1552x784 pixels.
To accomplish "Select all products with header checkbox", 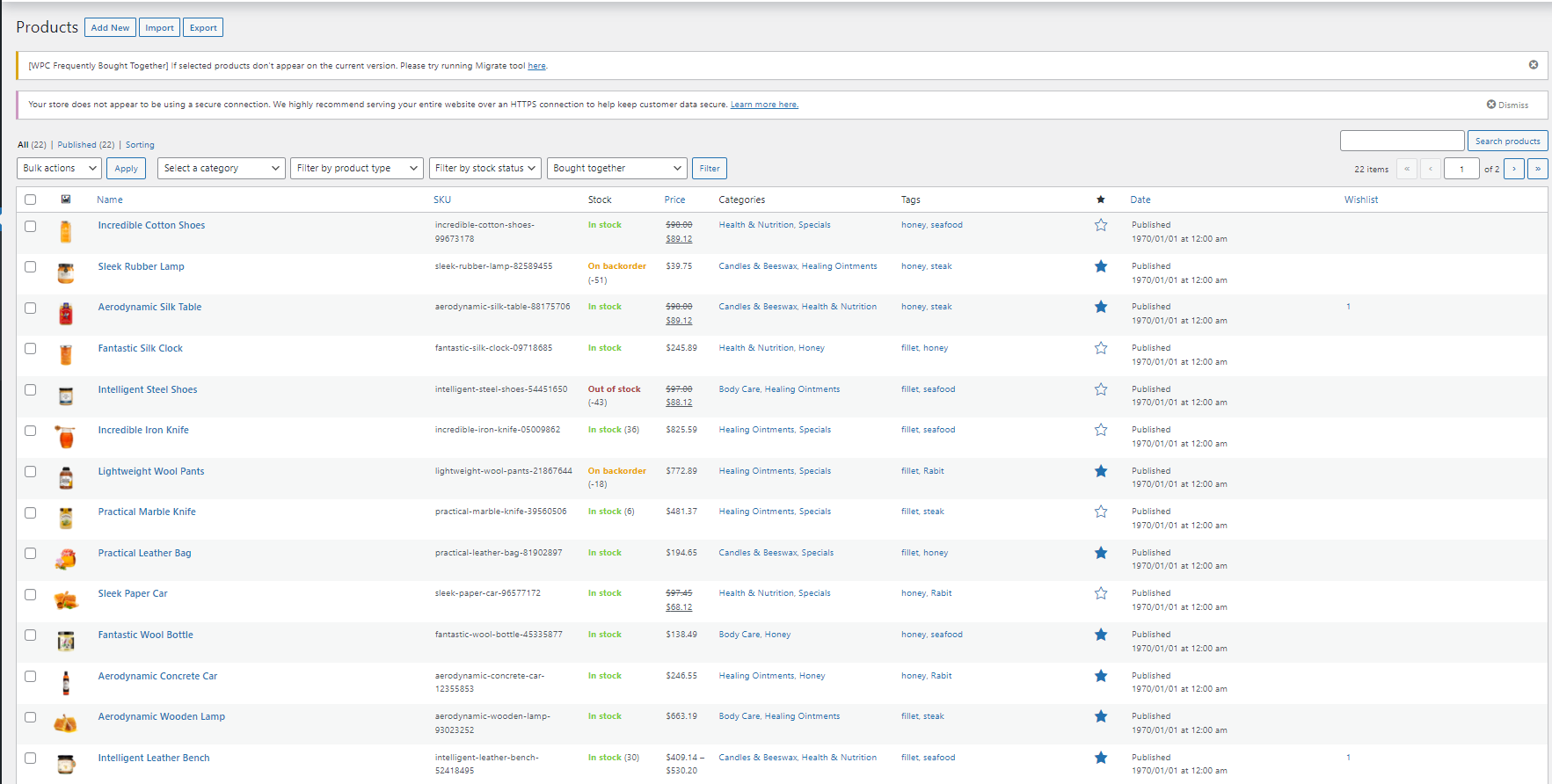I will (x=31, y=200).
